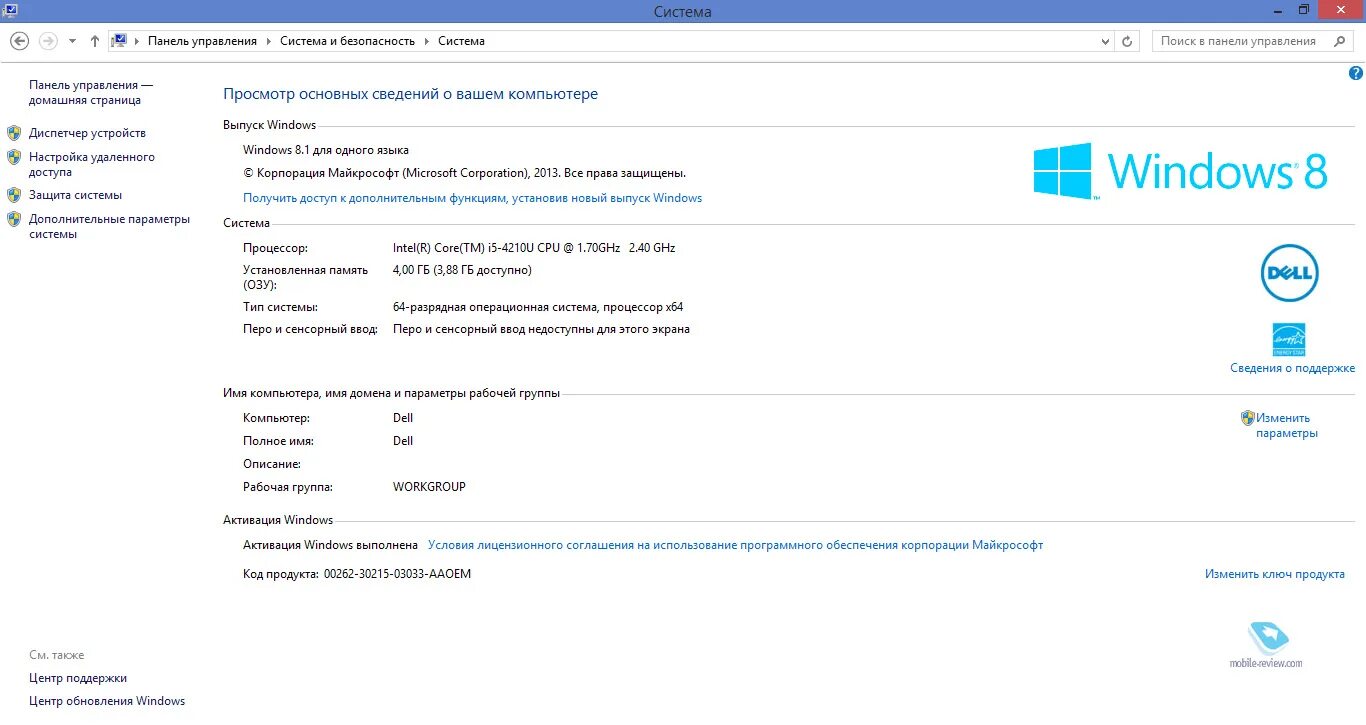Click the 'WORKGROUP' workgroup value
Screen dimensions: 1366x725
coord(429,487)
